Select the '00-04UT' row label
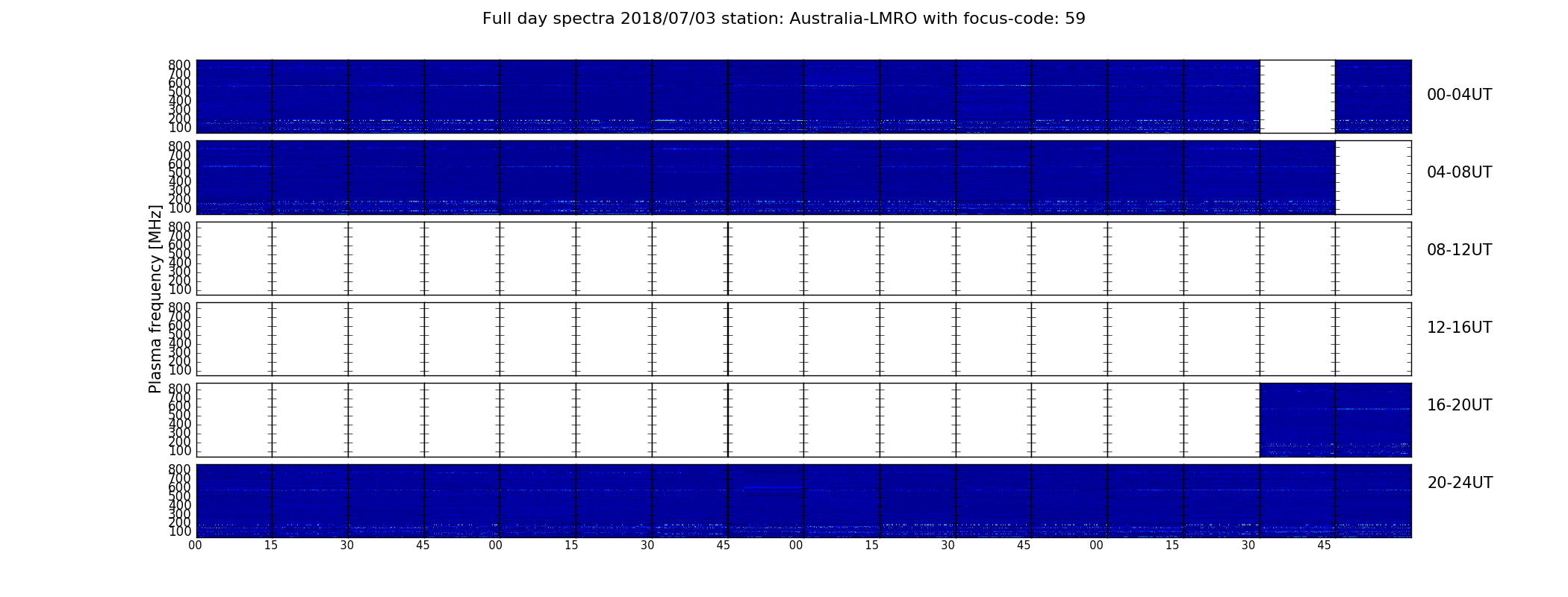The image size is (1568, 597). point(1459,95)
